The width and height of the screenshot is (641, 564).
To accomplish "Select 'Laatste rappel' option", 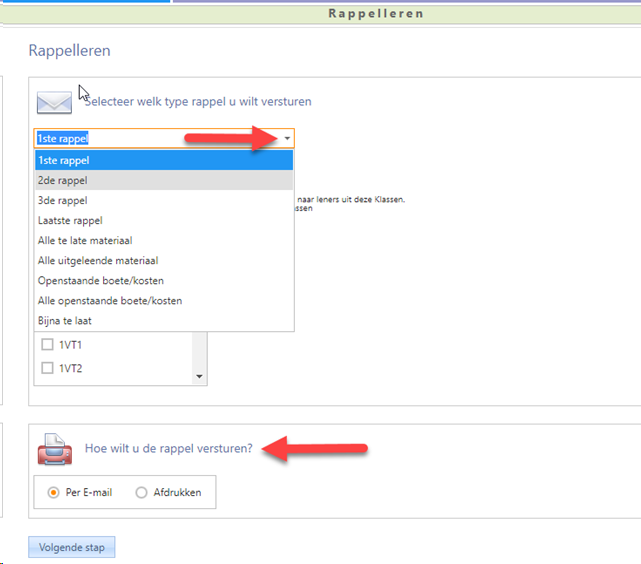I will [70, 221].
